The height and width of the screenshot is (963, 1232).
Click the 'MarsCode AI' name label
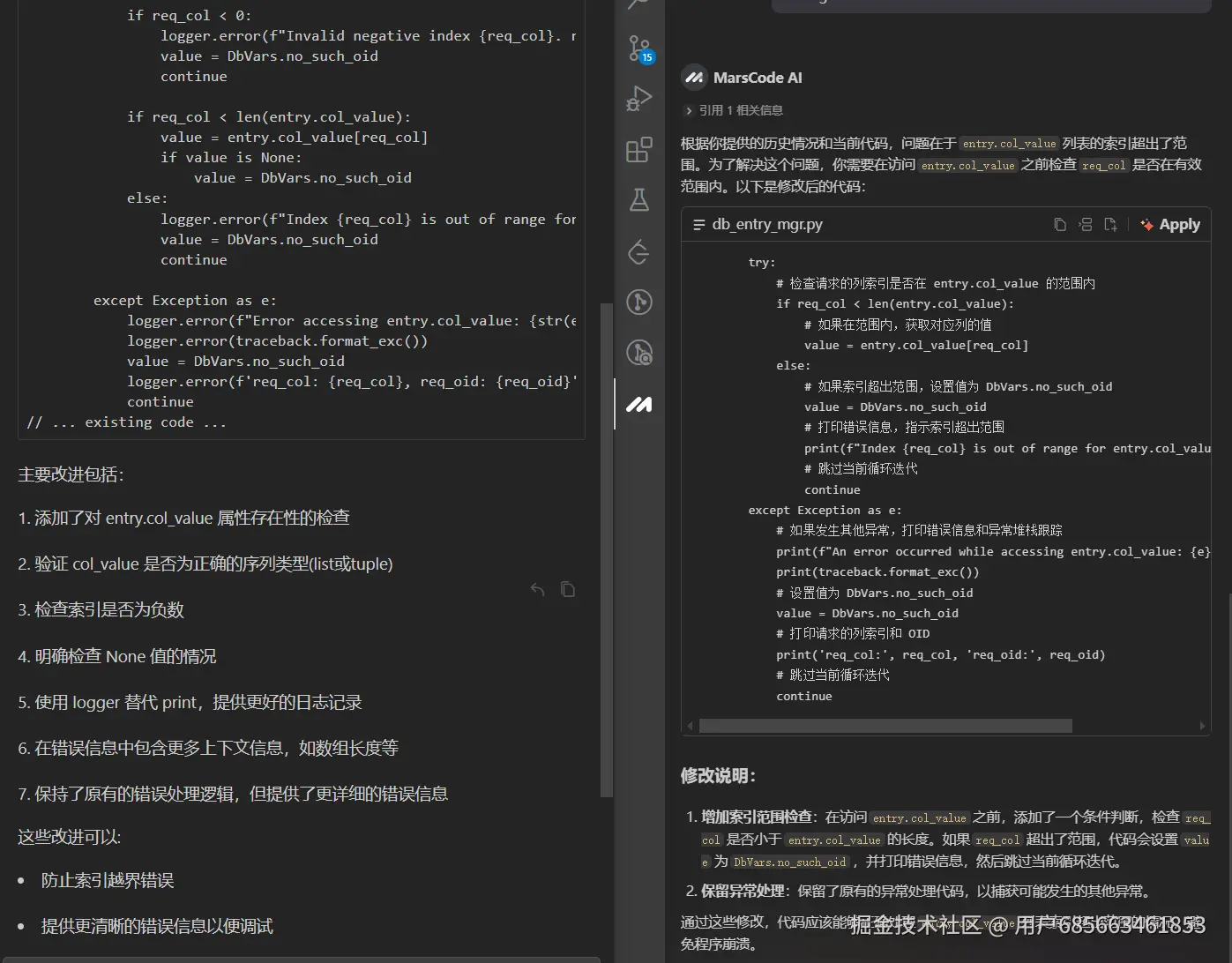(x=758, y=78)
